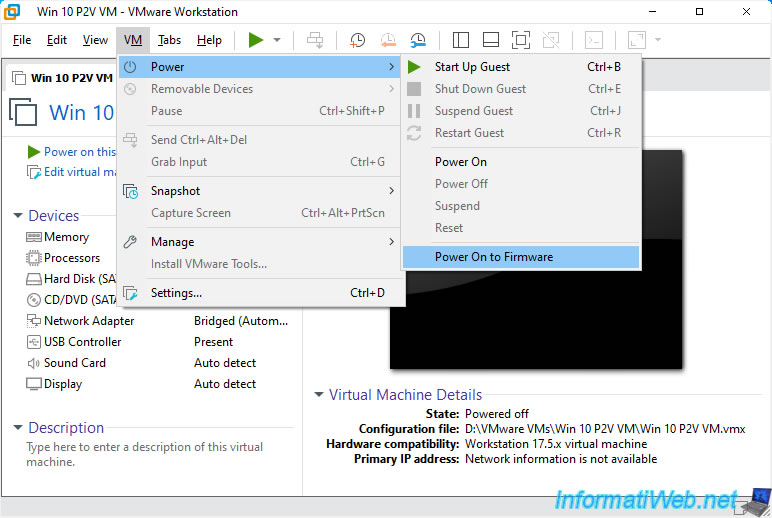Image resolution: width=772 pixels, height=518 pixels.
Task: Collapse the Devices section
Action: click(18, 216)
